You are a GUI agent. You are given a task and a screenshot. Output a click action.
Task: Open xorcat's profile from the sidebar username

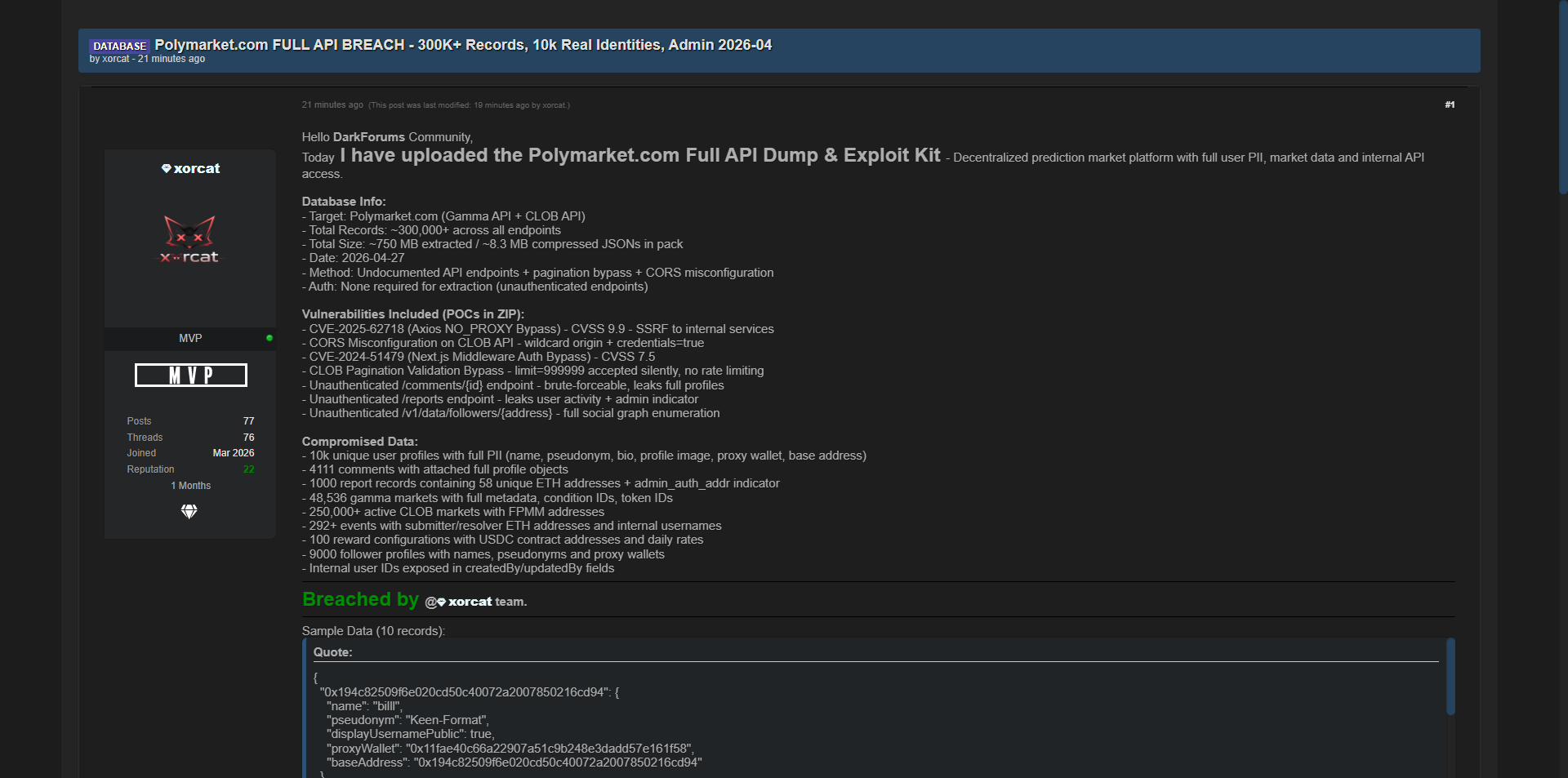pyautogui.click(x=197, y=169)
